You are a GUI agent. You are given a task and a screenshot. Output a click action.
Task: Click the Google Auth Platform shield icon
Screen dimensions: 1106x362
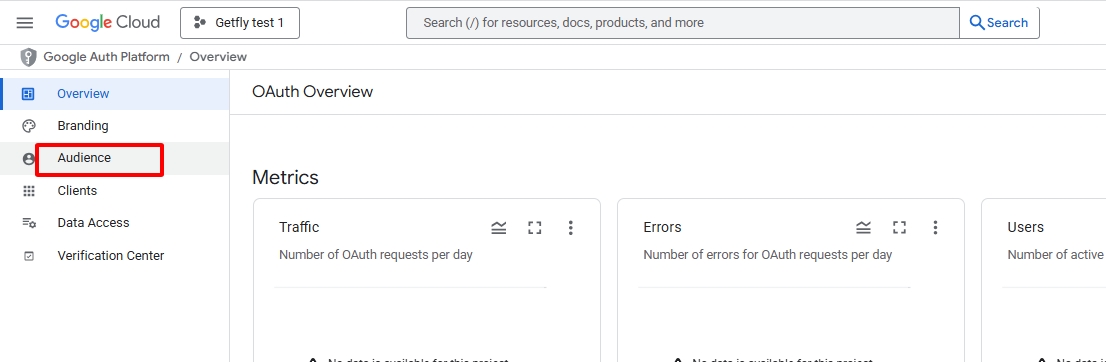28,57
